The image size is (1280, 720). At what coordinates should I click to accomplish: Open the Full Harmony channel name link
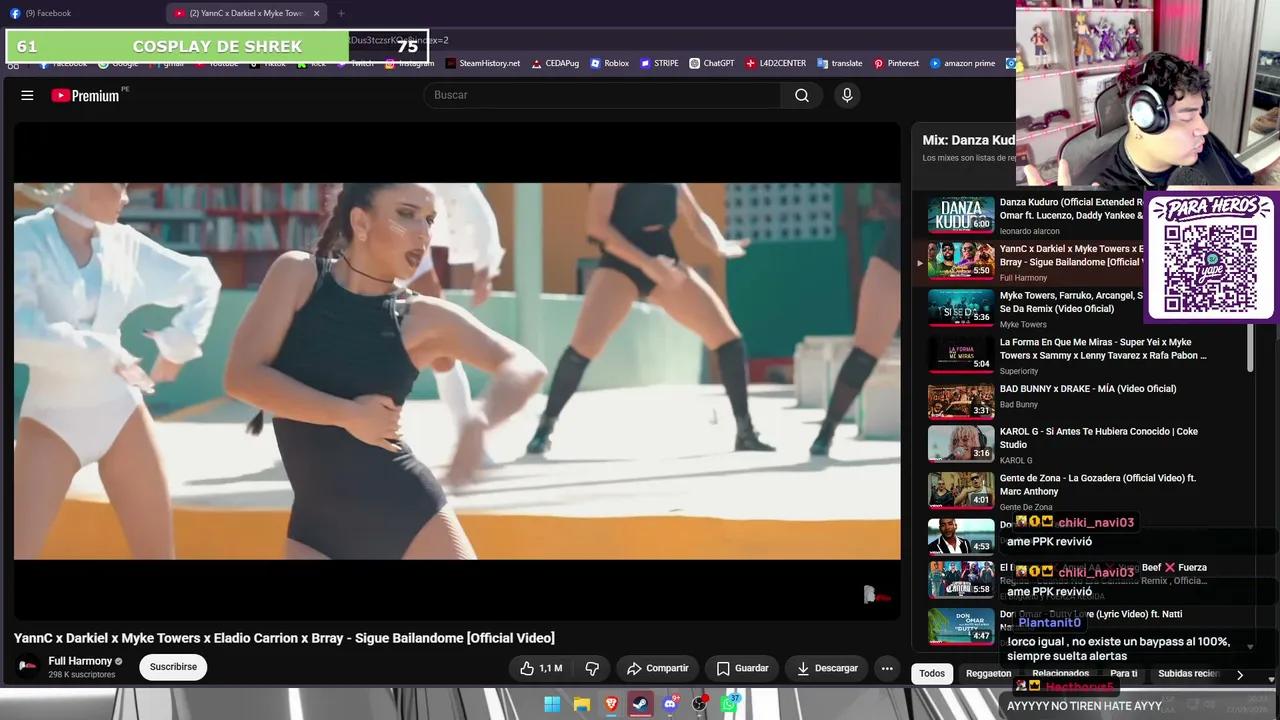[x=80, y=661]
